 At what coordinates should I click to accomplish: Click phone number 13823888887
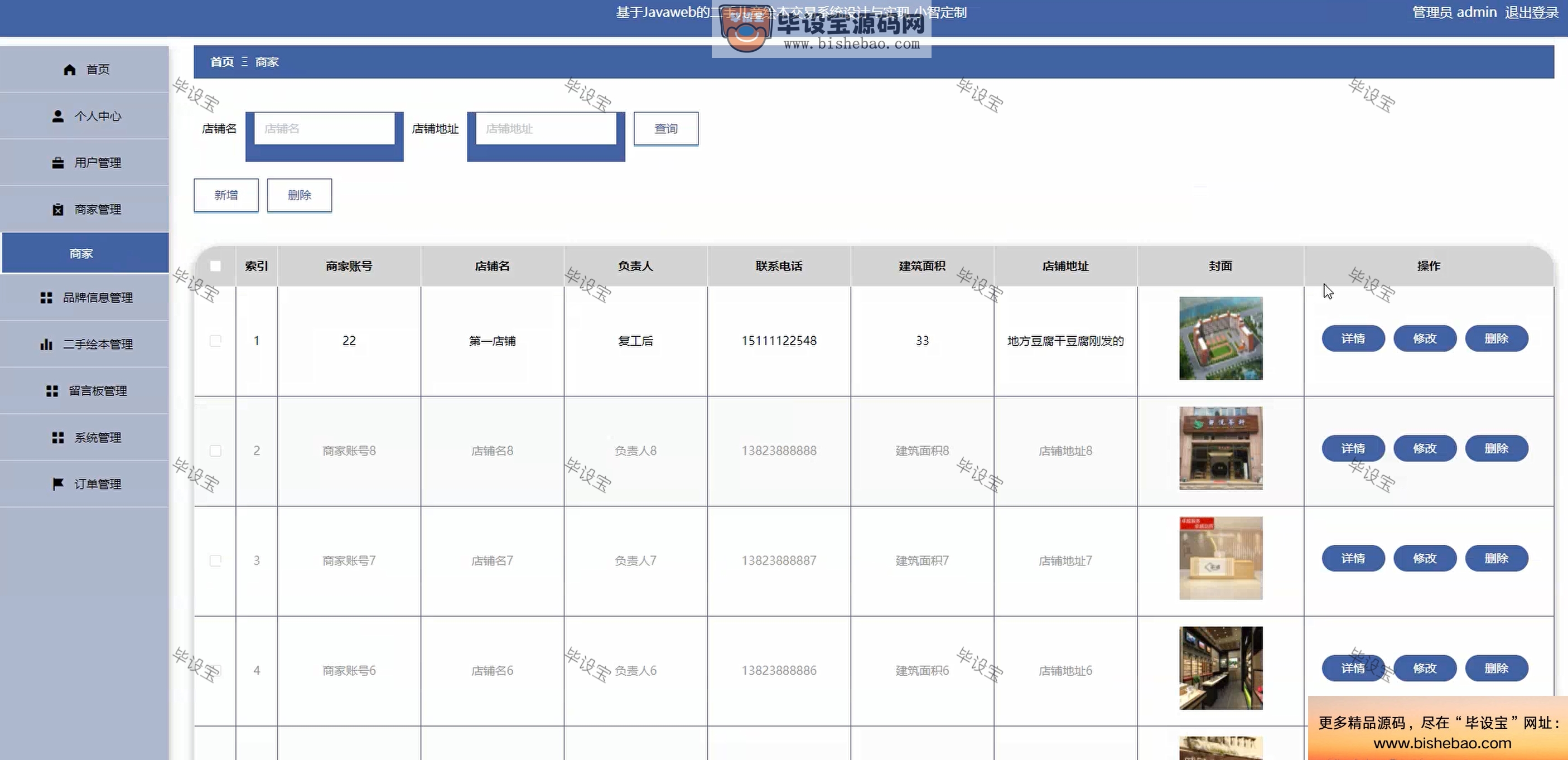pos(779,560)
